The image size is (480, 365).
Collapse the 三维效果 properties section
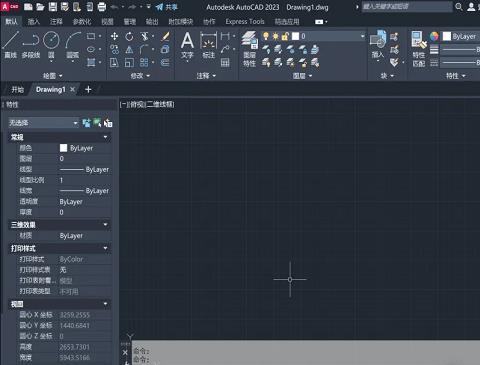click(105, 224)
